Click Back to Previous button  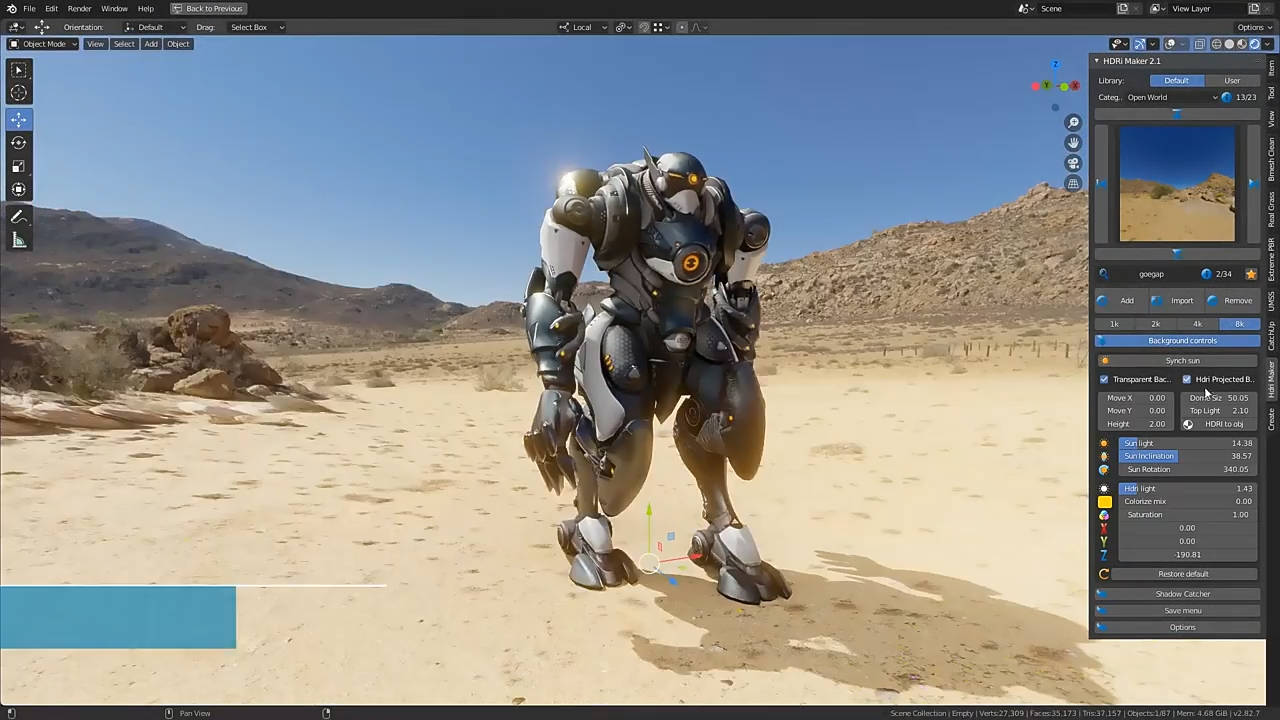pyautogui.click(x=207, y=8)
